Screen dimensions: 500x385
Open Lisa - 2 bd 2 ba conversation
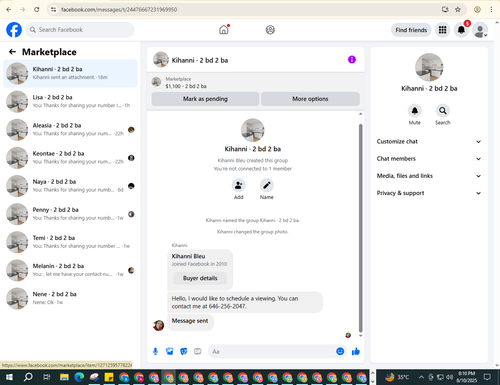coord(70,101)
